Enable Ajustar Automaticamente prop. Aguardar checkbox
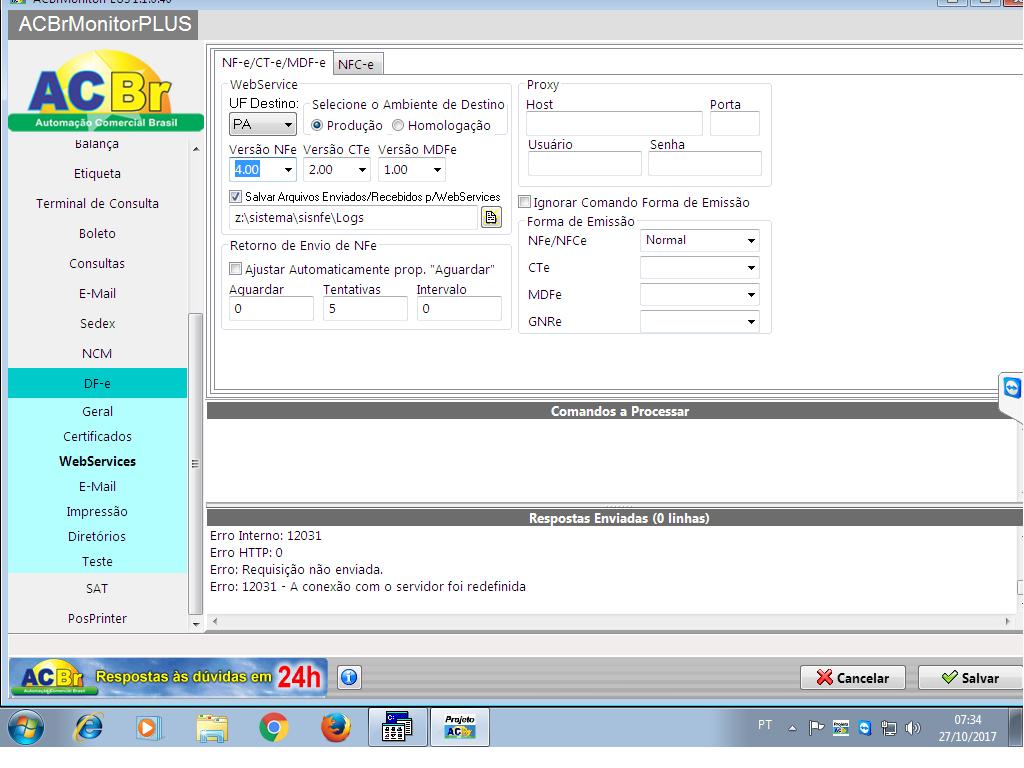Screen dimensions: 1024x768 [236, 269]
